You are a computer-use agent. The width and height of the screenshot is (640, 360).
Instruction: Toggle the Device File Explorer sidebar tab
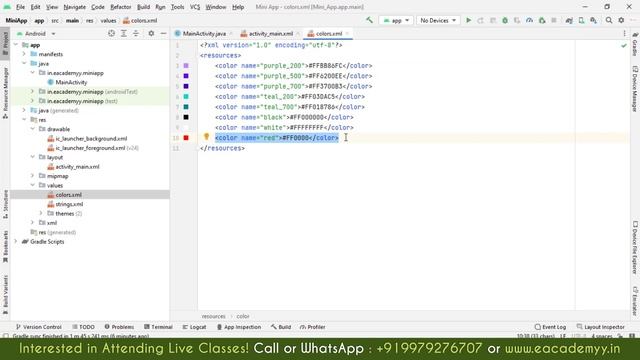tap(635, 247)
